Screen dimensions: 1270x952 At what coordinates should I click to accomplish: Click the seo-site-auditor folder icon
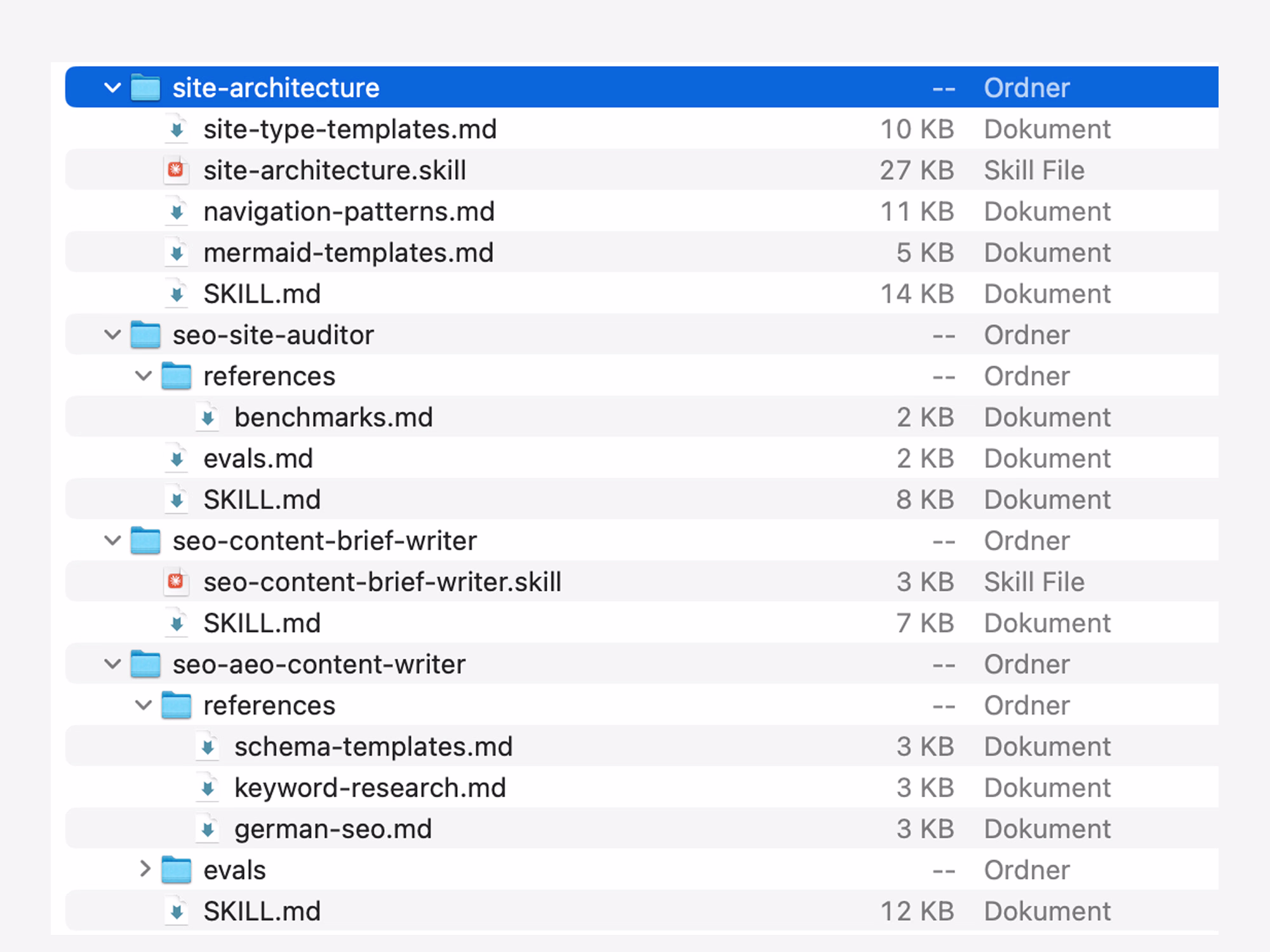tap(145, 334)
